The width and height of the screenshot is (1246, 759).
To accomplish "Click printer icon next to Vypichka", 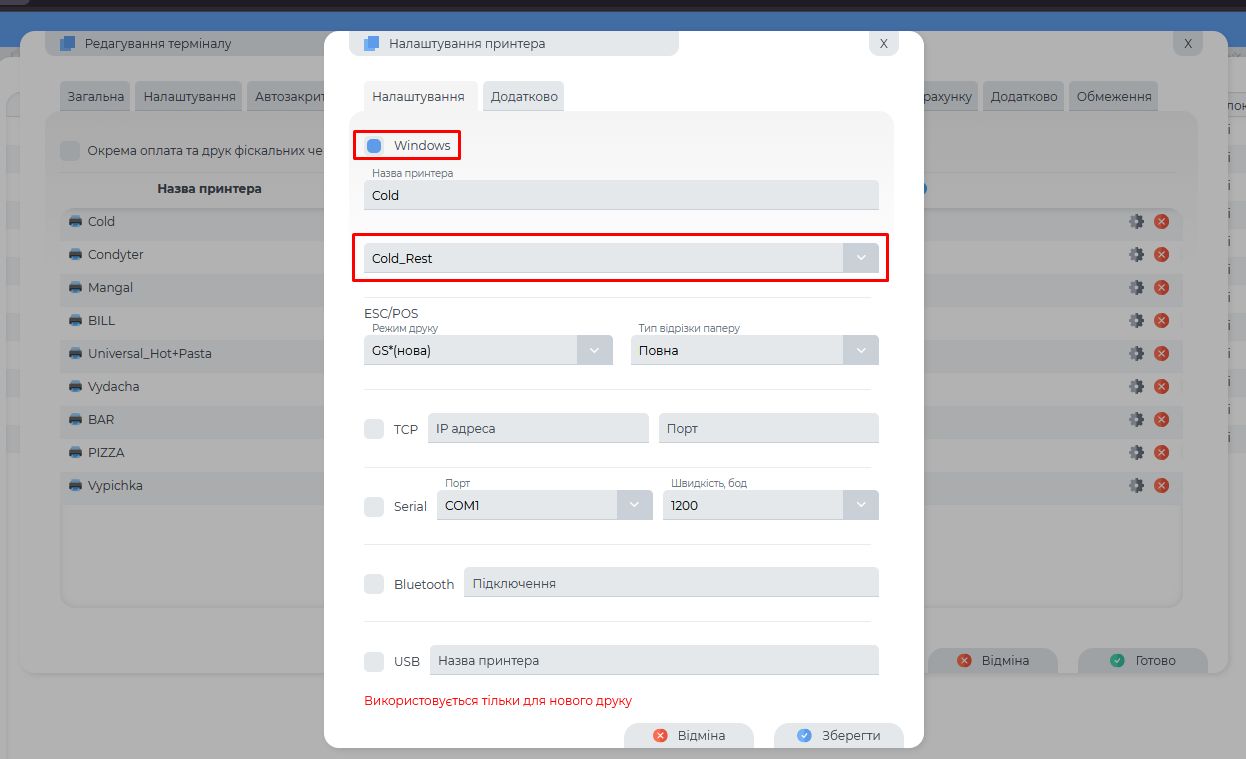I will click(76, 486).
